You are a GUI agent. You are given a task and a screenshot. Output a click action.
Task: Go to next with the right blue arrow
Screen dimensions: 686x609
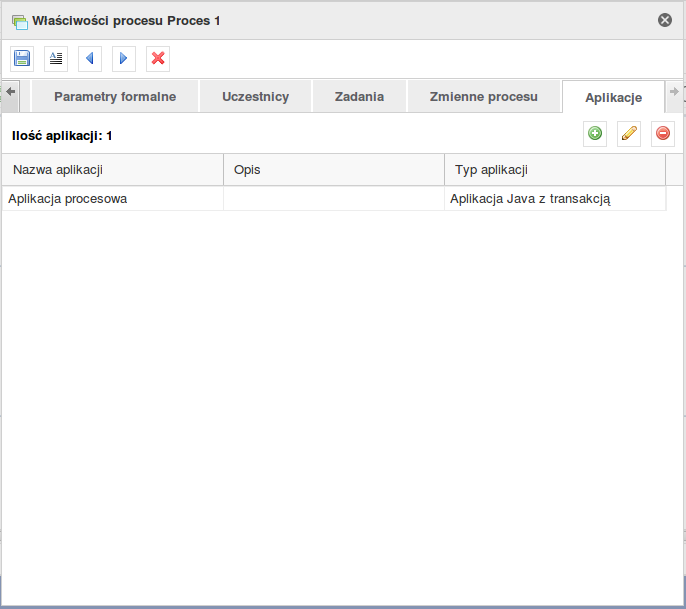click(124, 58)
